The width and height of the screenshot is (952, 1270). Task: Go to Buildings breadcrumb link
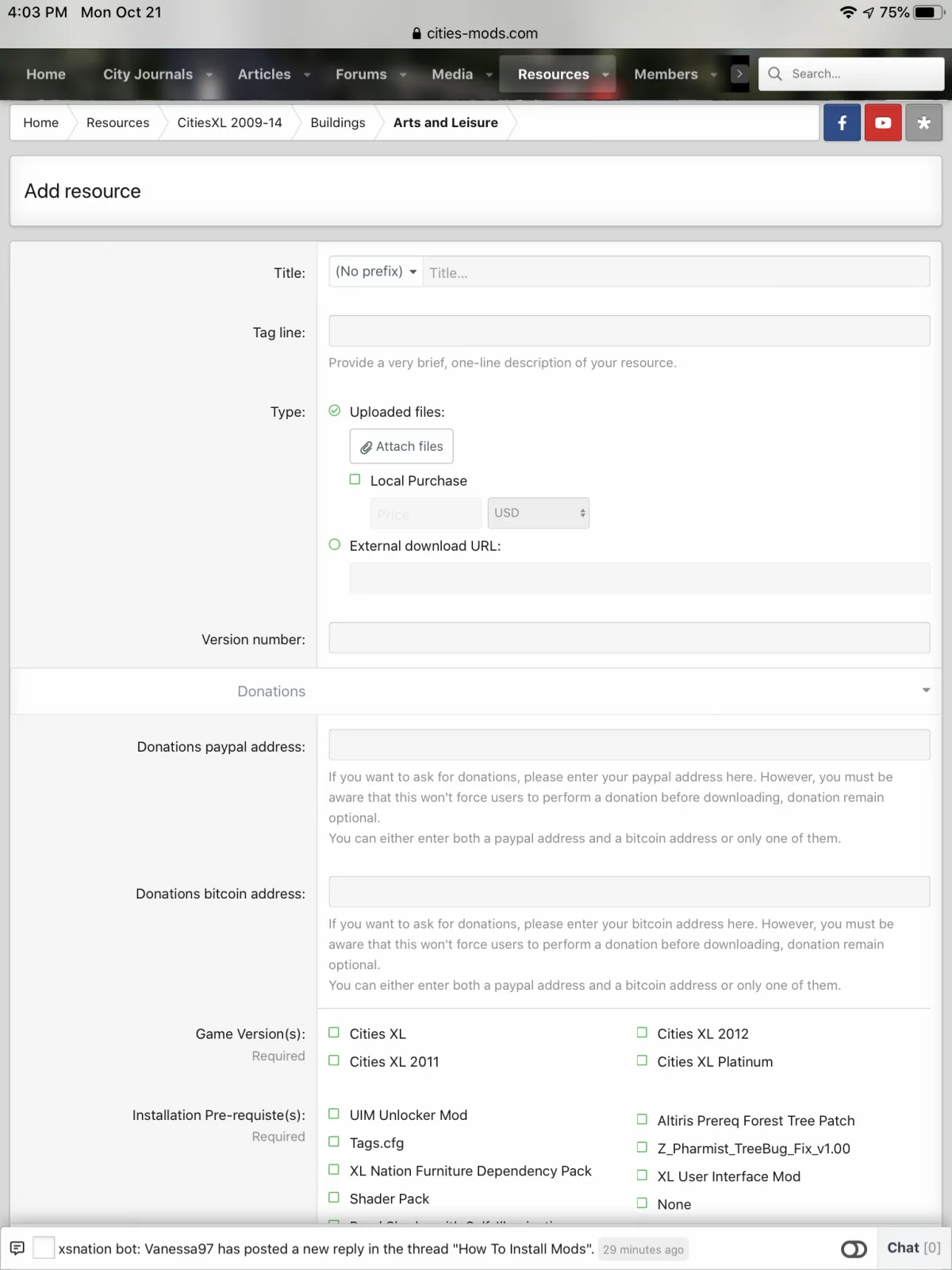[338, 123]
